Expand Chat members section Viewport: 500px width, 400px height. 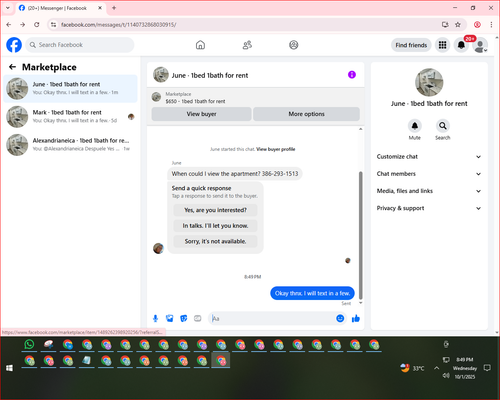[429, 174]
